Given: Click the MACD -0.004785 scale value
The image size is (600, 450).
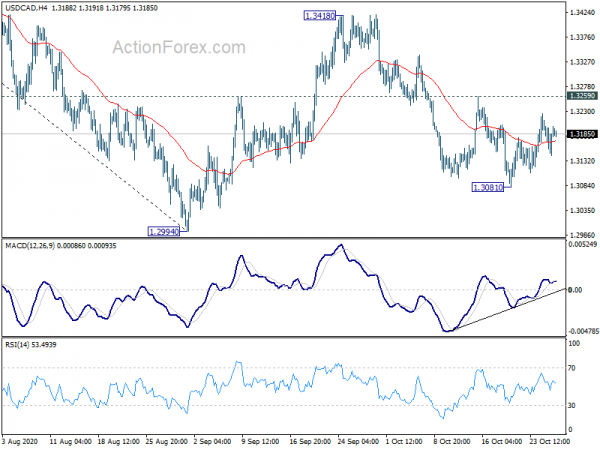Looking at the screenshot, I should tap(583, 331).
